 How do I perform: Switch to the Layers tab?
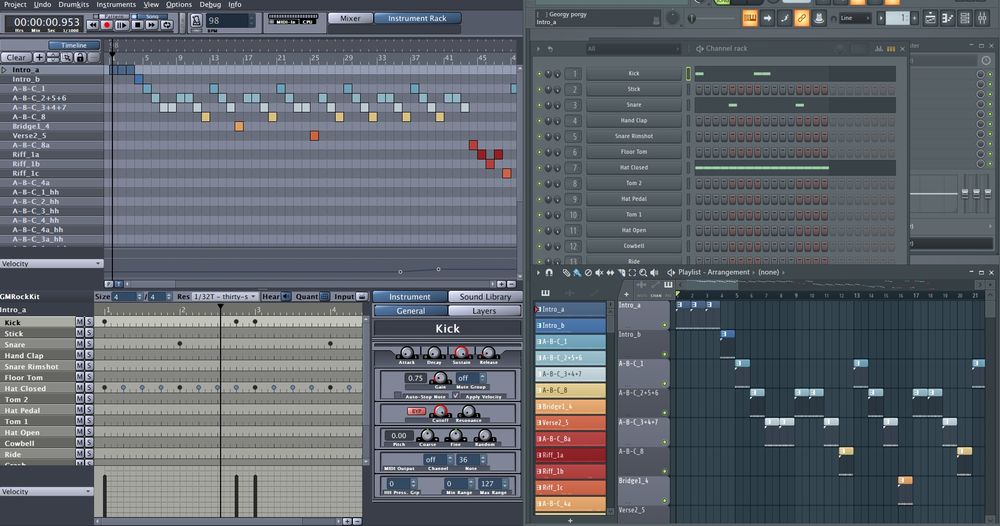(484, 311)
